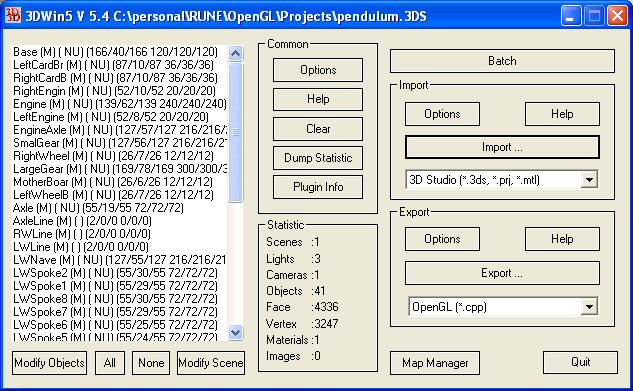
Task: Open Export Help
Action: tap(562, 239)
